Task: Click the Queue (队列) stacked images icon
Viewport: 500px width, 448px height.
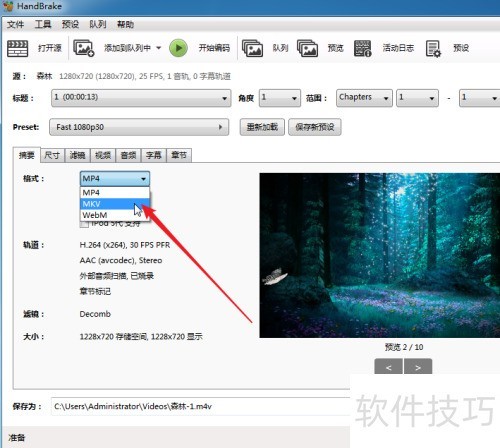Action: [x=252, y=48]
